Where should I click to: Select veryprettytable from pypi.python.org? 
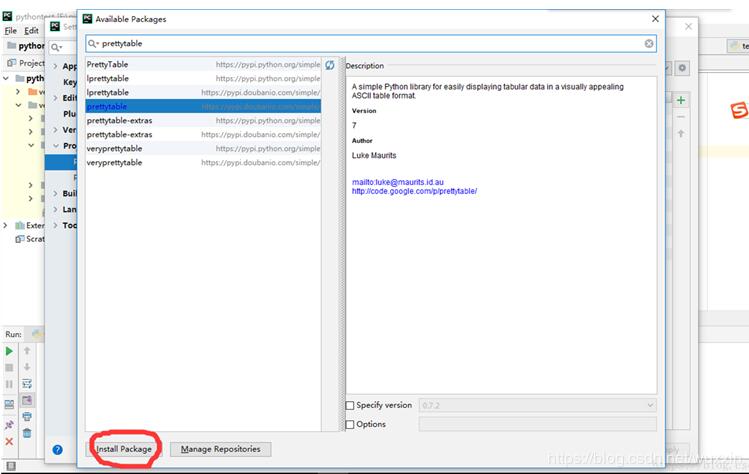click(x=203, y=149)
